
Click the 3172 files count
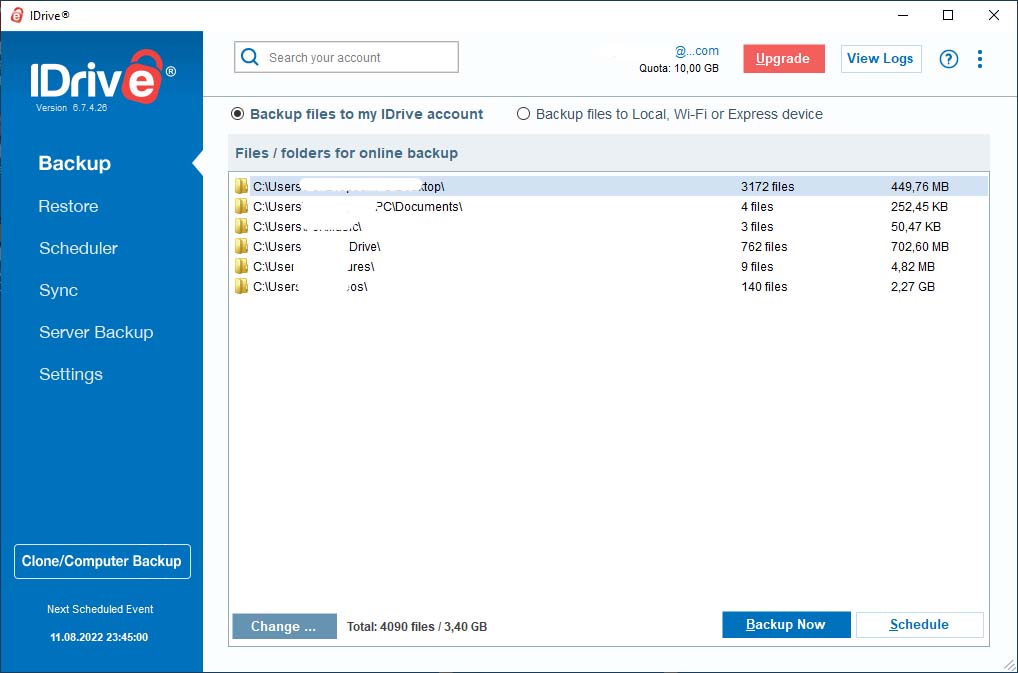[767, 187]
